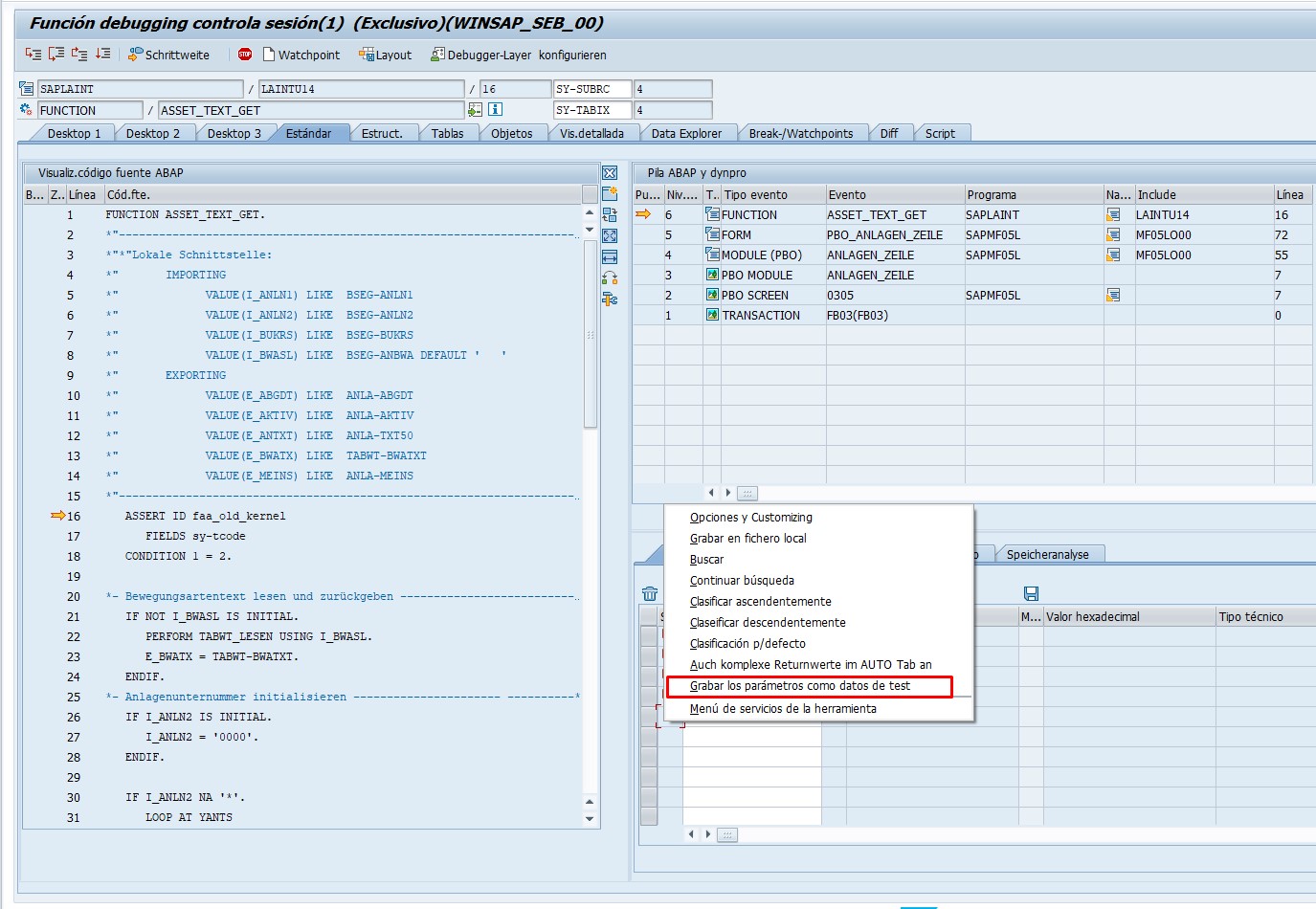The image size is (1316, 909).
Task: Click the execute step icon in toolbar
Action: [x=56, y=55]
